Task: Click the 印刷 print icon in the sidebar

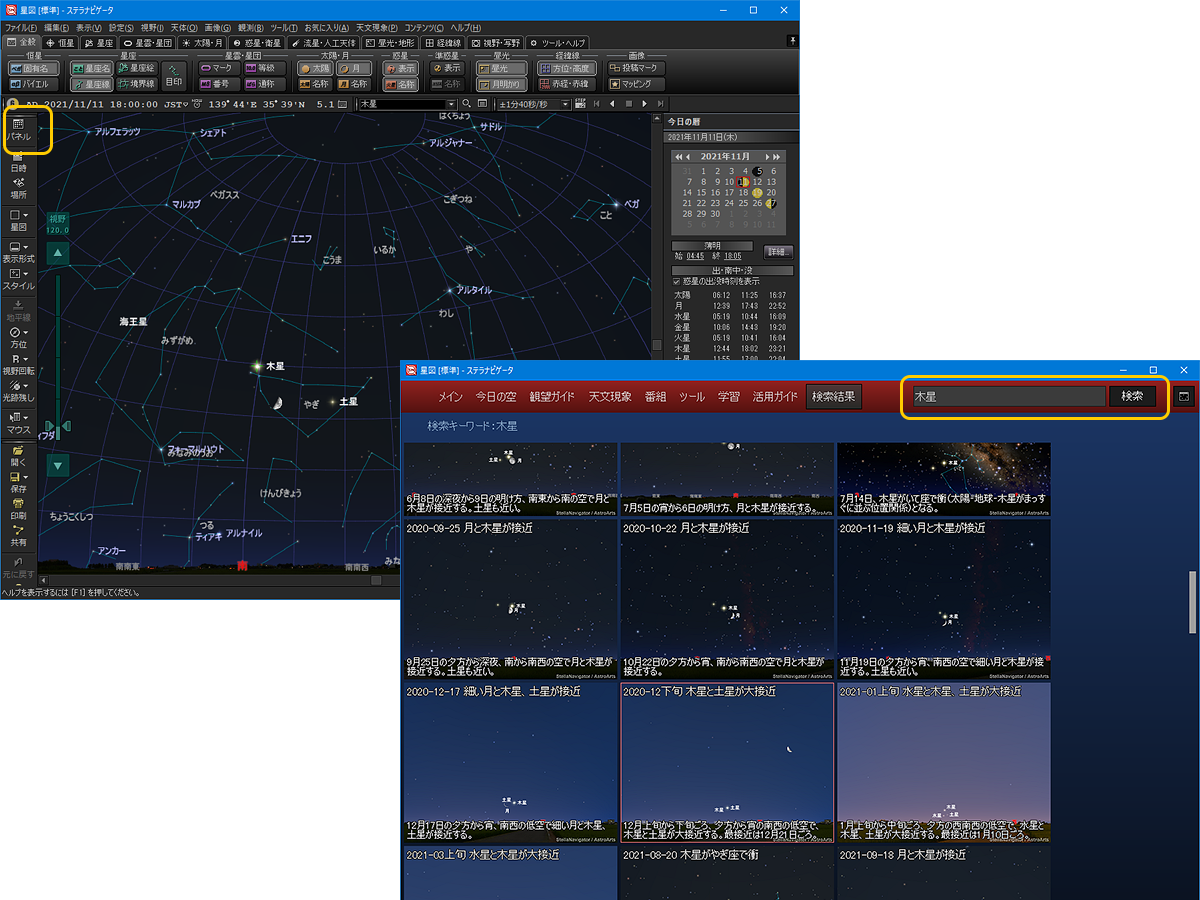Action: (18, 509)
